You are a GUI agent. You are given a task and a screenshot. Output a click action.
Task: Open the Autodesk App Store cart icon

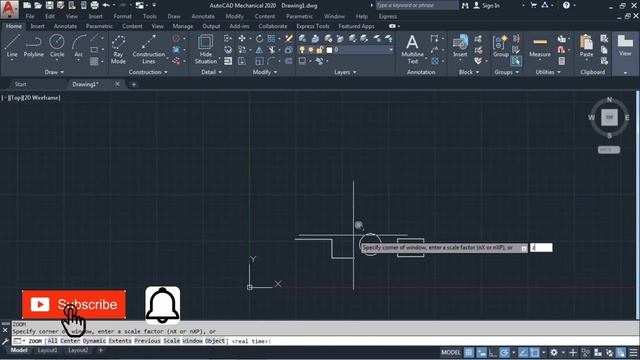(x=533, y=5)
